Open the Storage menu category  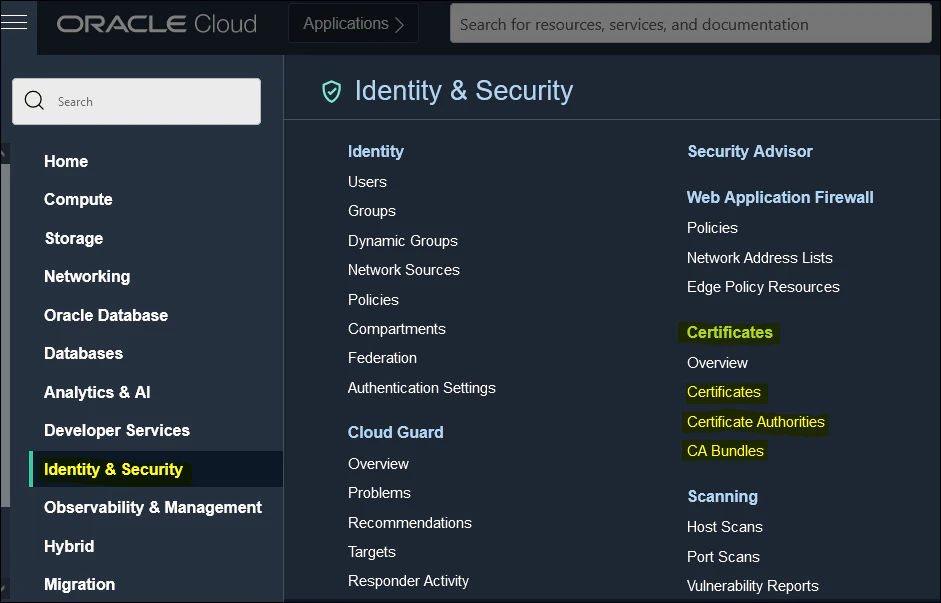tap(74, 238)
